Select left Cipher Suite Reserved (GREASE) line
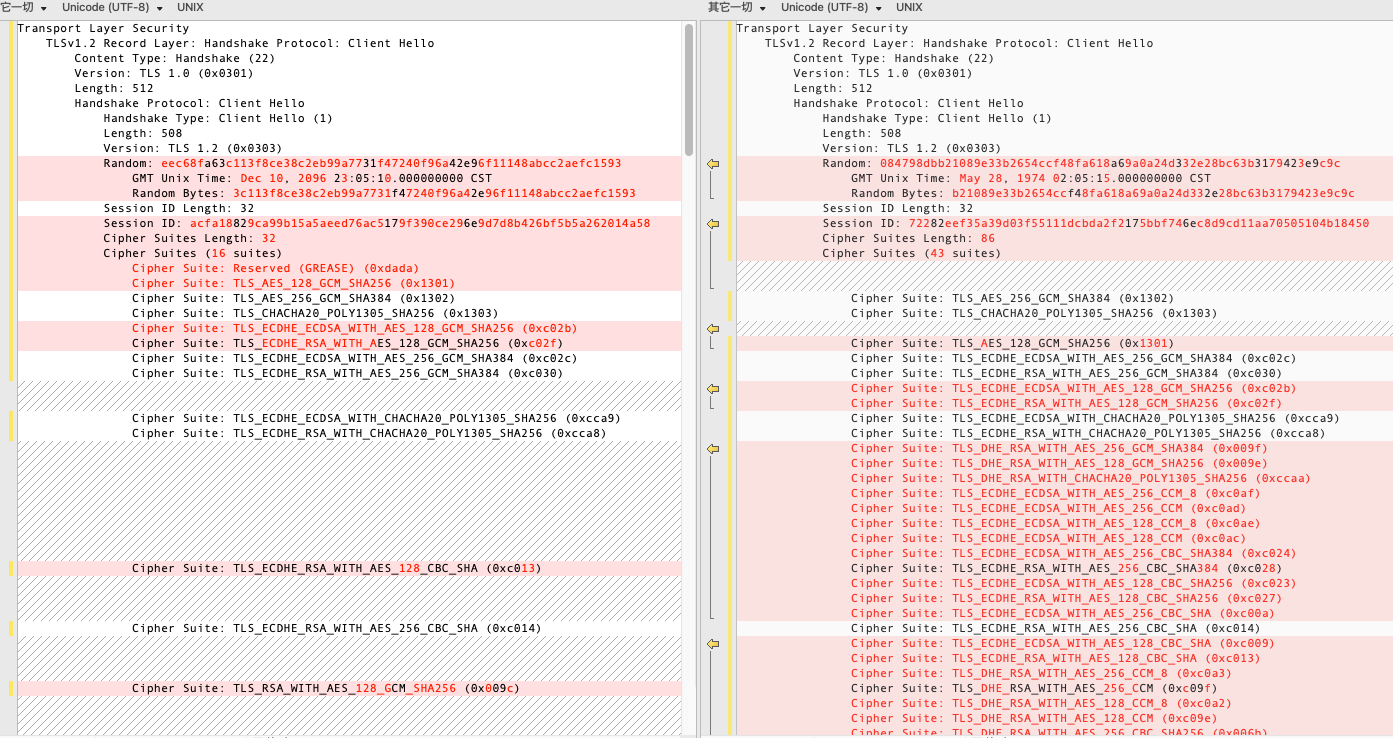Image resolution: width=1393 pixels, height=738 pixels. (275, 268)
